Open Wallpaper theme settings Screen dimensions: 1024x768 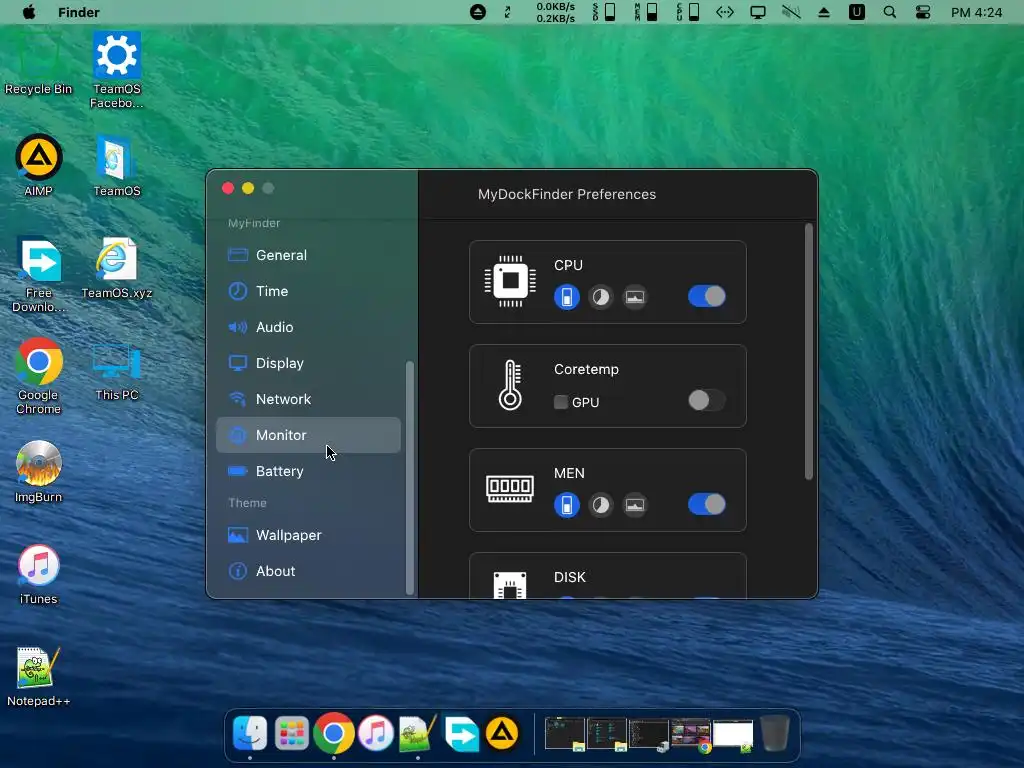point(308,535)
